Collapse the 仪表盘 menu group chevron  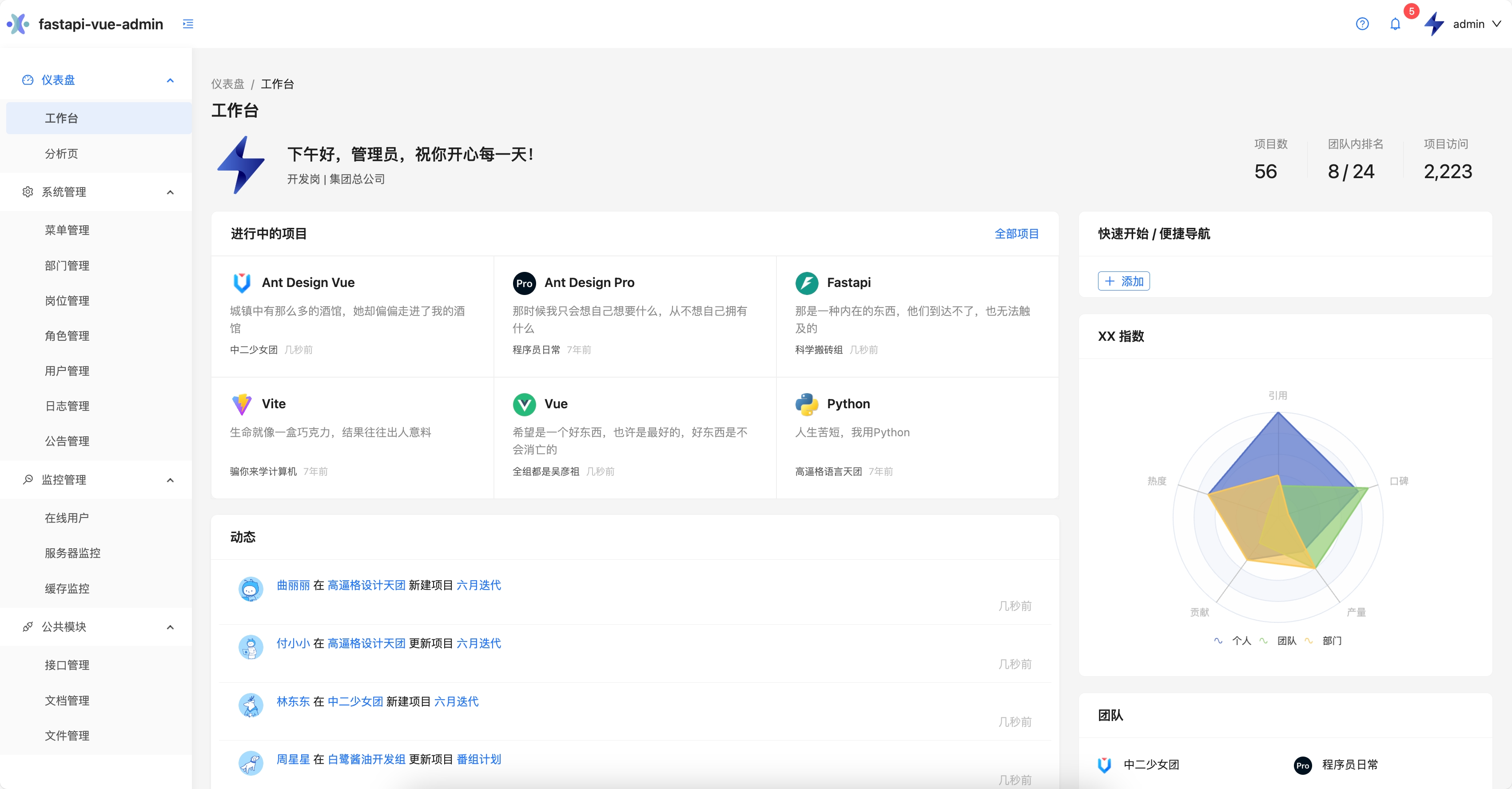pyautogui.click(x=170, y=80)
